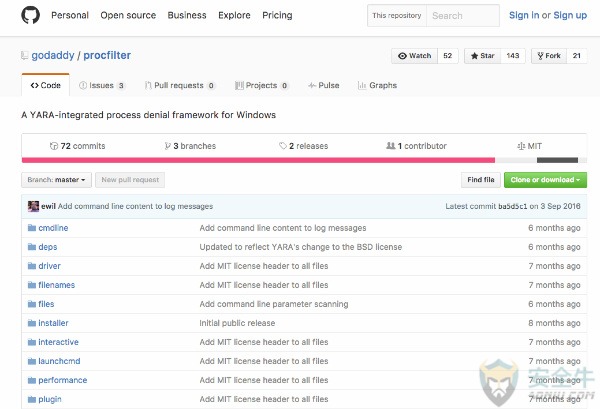Image resolution: width=600 pixels, height=409 pixels.
Task: Switch to the Issues tab
Action: coord(102,86)
